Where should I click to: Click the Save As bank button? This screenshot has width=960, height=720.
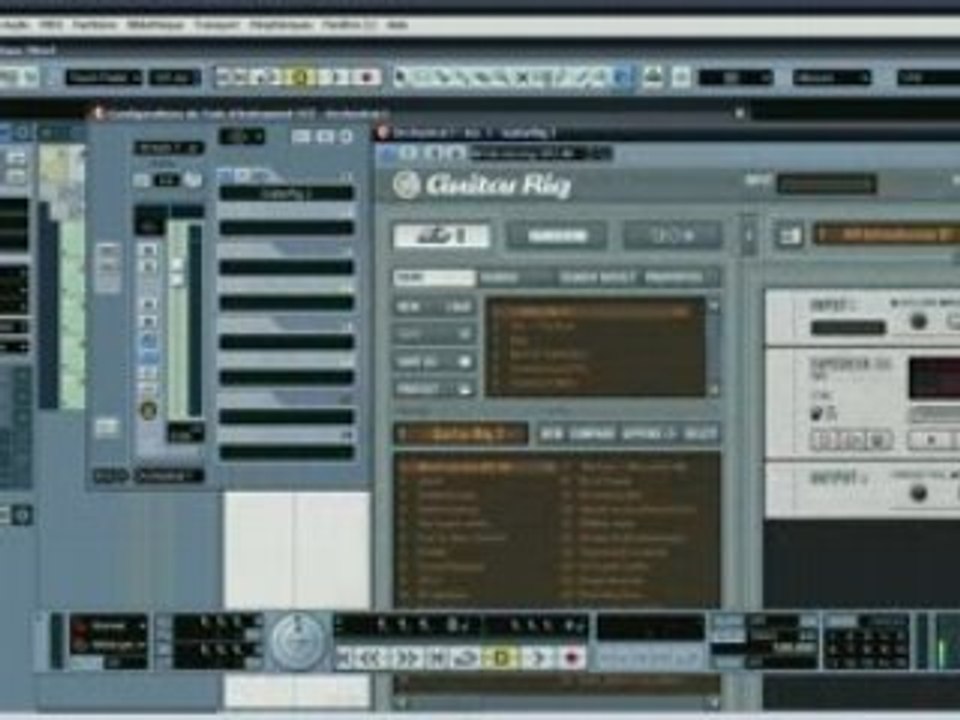(434, 362)
